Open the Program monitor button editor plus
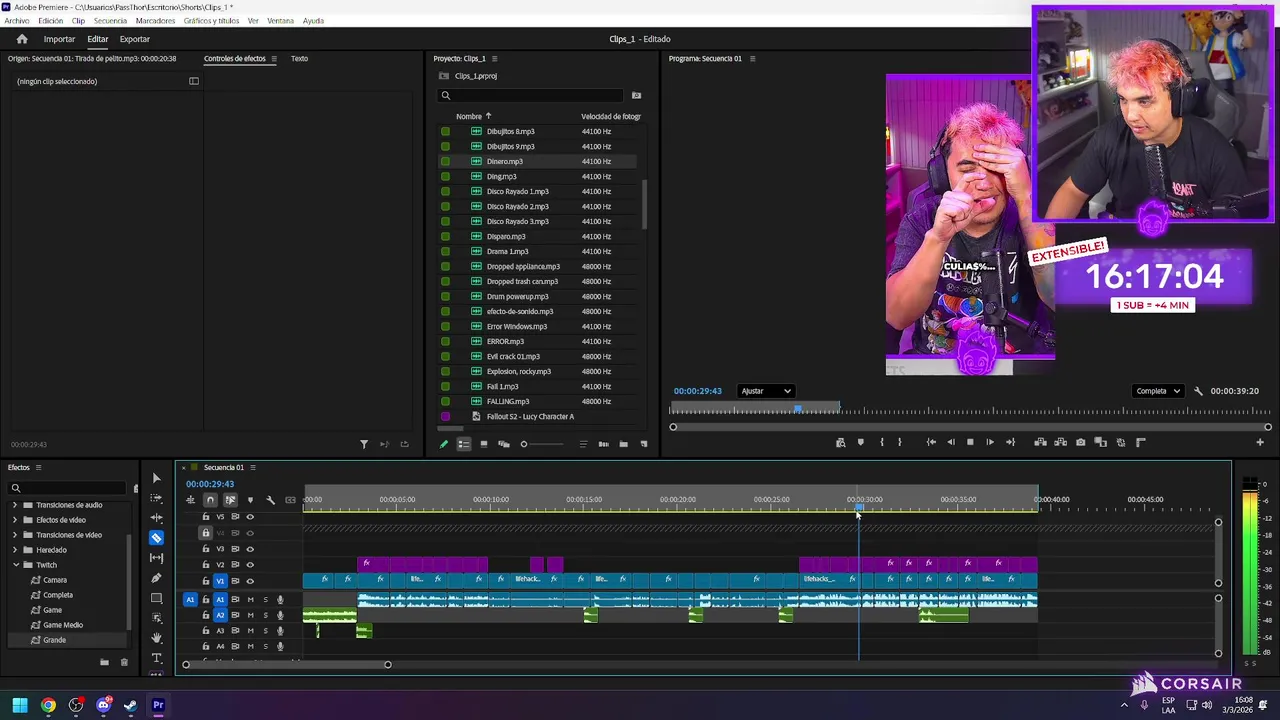Screen dimensions: 1280x720 click(x=1259, y=442)
